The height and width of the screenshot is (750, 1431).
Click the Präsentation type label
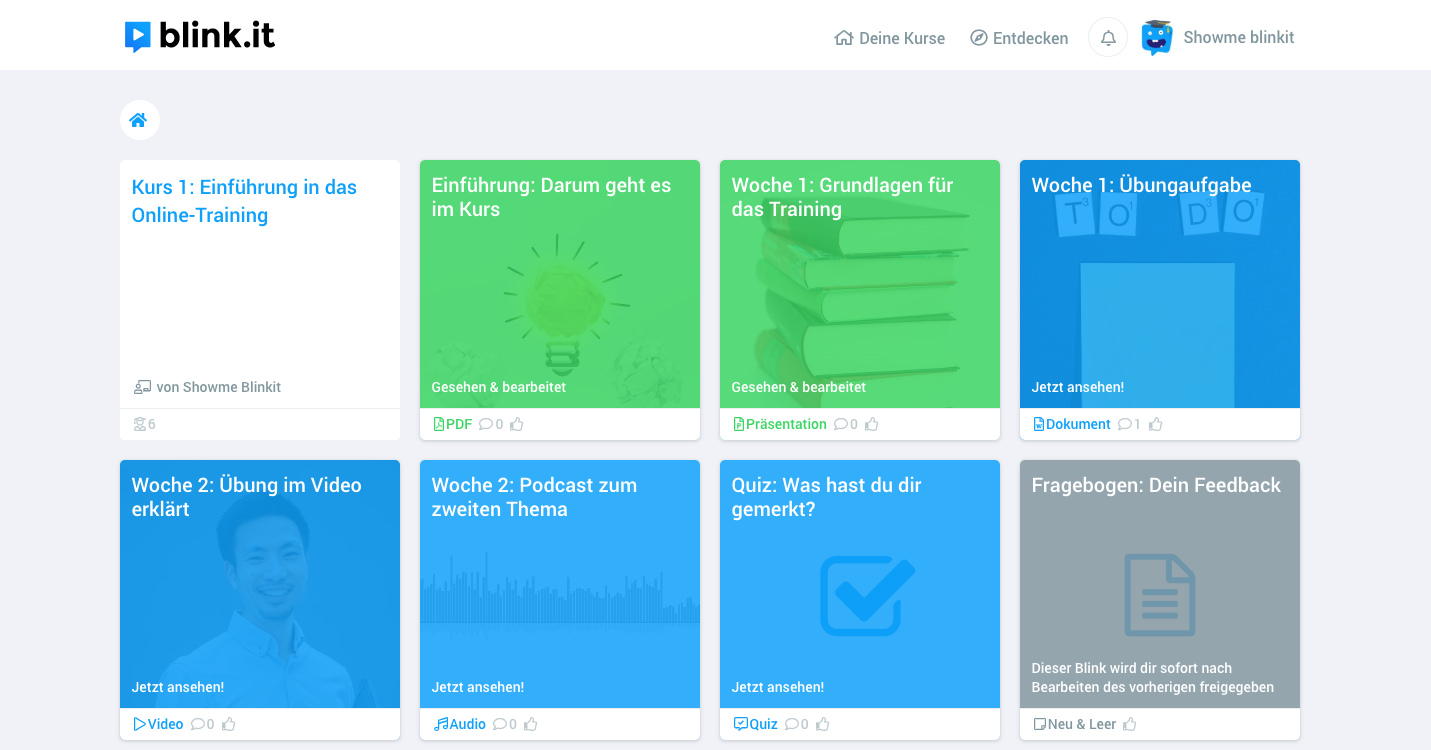coord(780,424)
